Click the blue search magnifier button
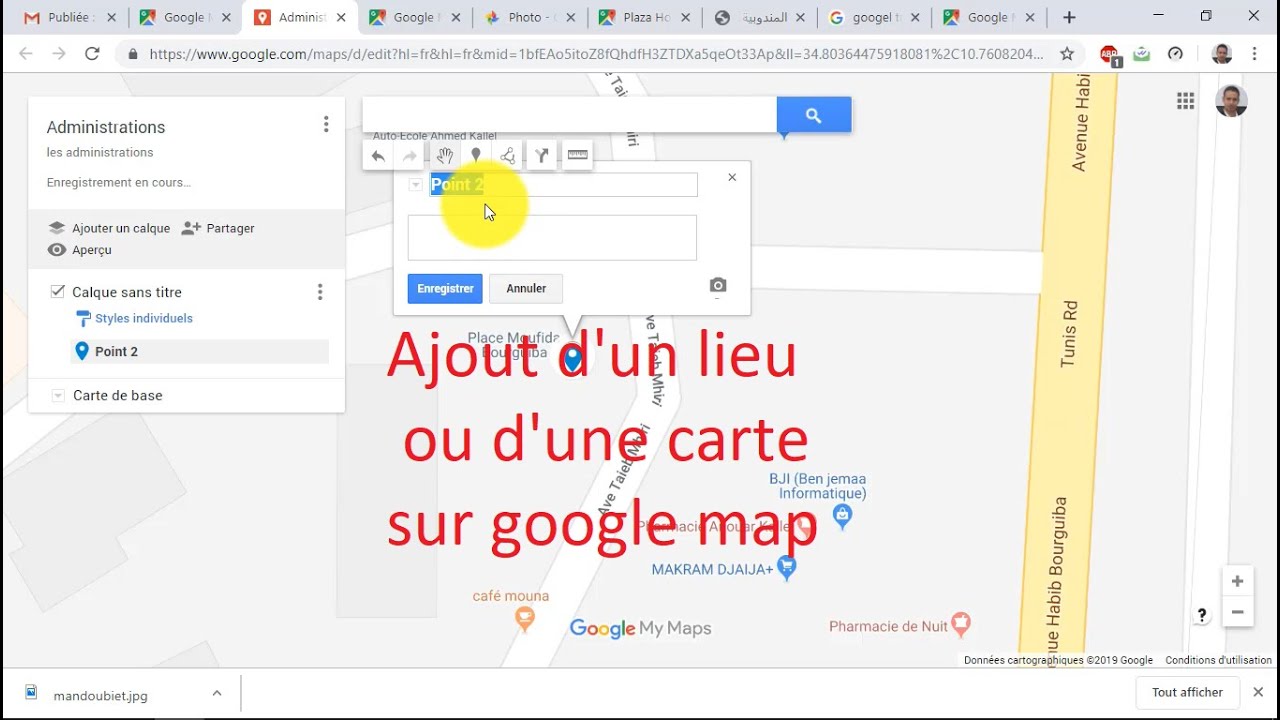The height and width of the screenshot is (720, 1280). pos(814,116)
